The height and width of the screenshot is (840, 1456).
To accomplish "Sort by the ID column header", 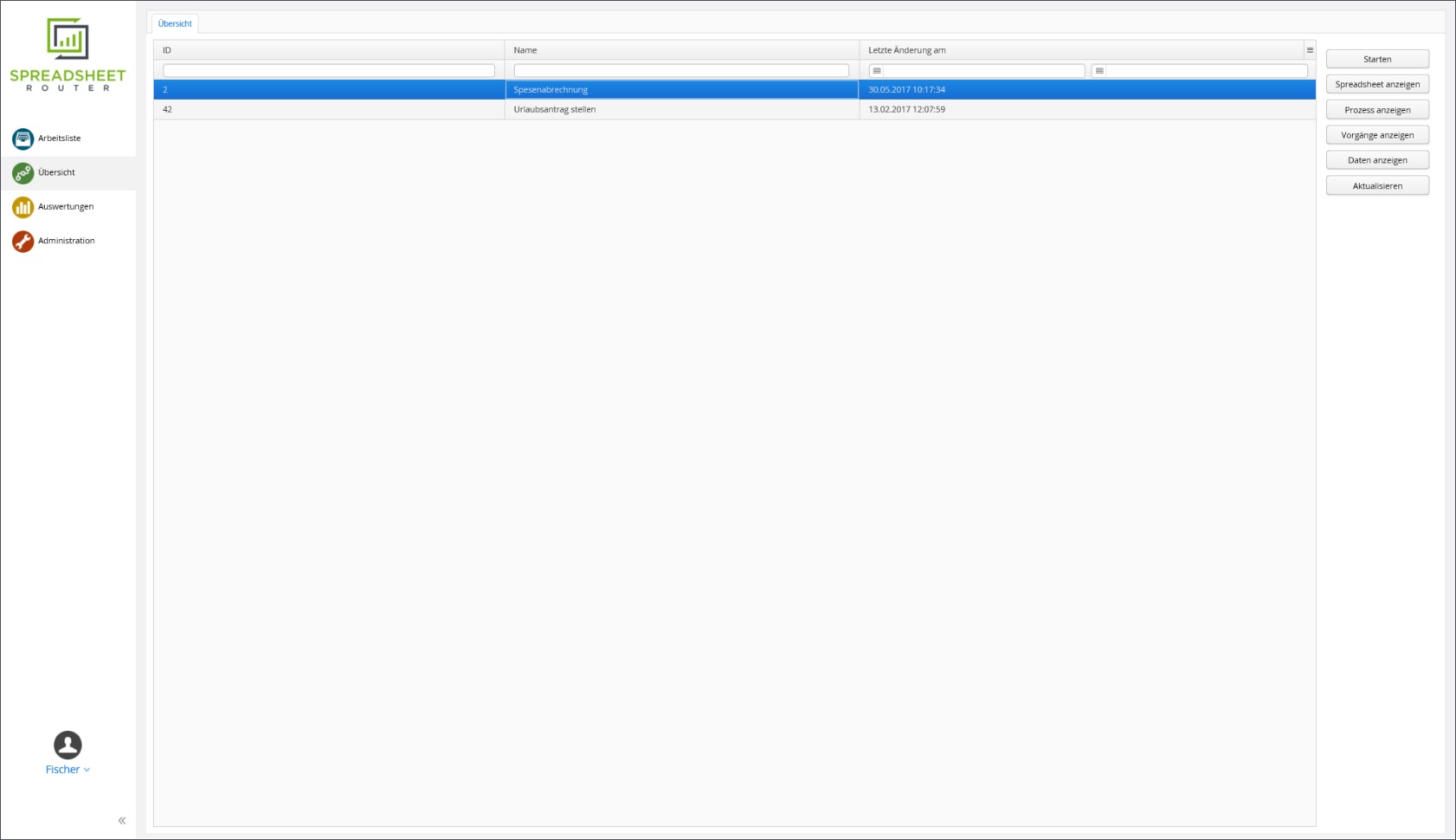I will [329, 50].
